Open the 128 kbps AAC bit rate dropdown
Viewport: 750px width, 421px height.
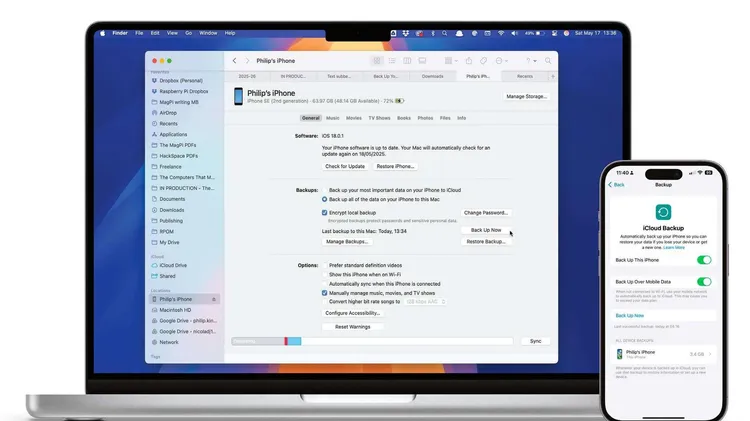[x=425, y=302]
